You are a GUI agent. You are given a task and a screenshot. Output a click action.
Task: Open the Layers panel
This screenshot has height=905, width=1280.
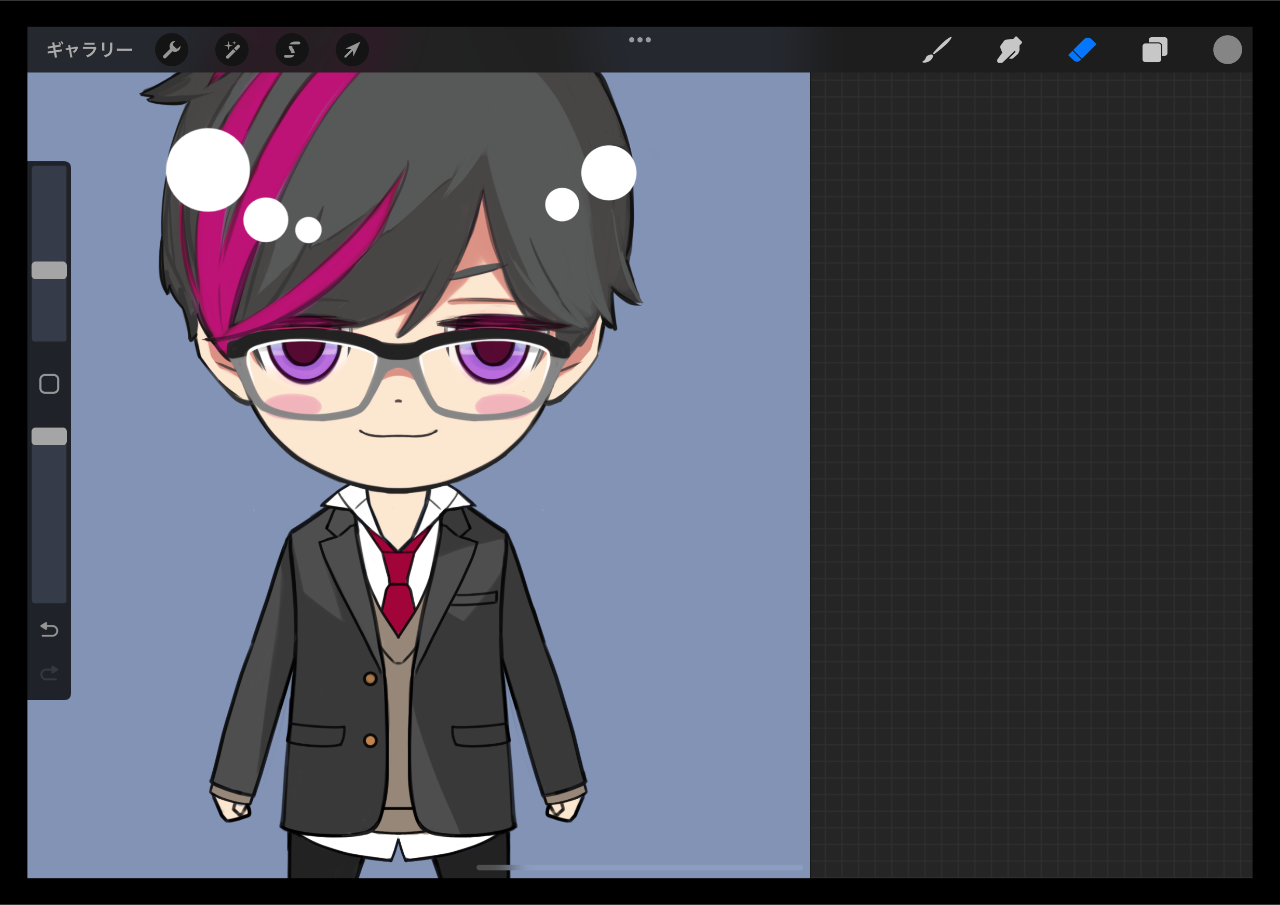(x=1155, y=50)
